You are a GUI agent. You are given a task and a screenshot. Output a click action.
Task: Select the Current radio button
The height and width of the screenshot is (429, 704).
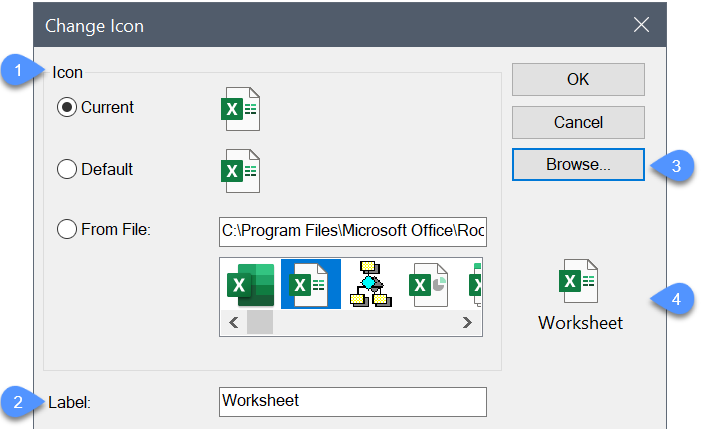click(68, 108)
